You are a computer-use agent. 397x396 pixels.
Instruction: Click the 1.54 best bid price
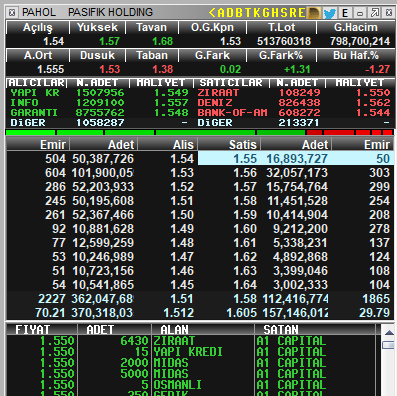pos(182,159)
